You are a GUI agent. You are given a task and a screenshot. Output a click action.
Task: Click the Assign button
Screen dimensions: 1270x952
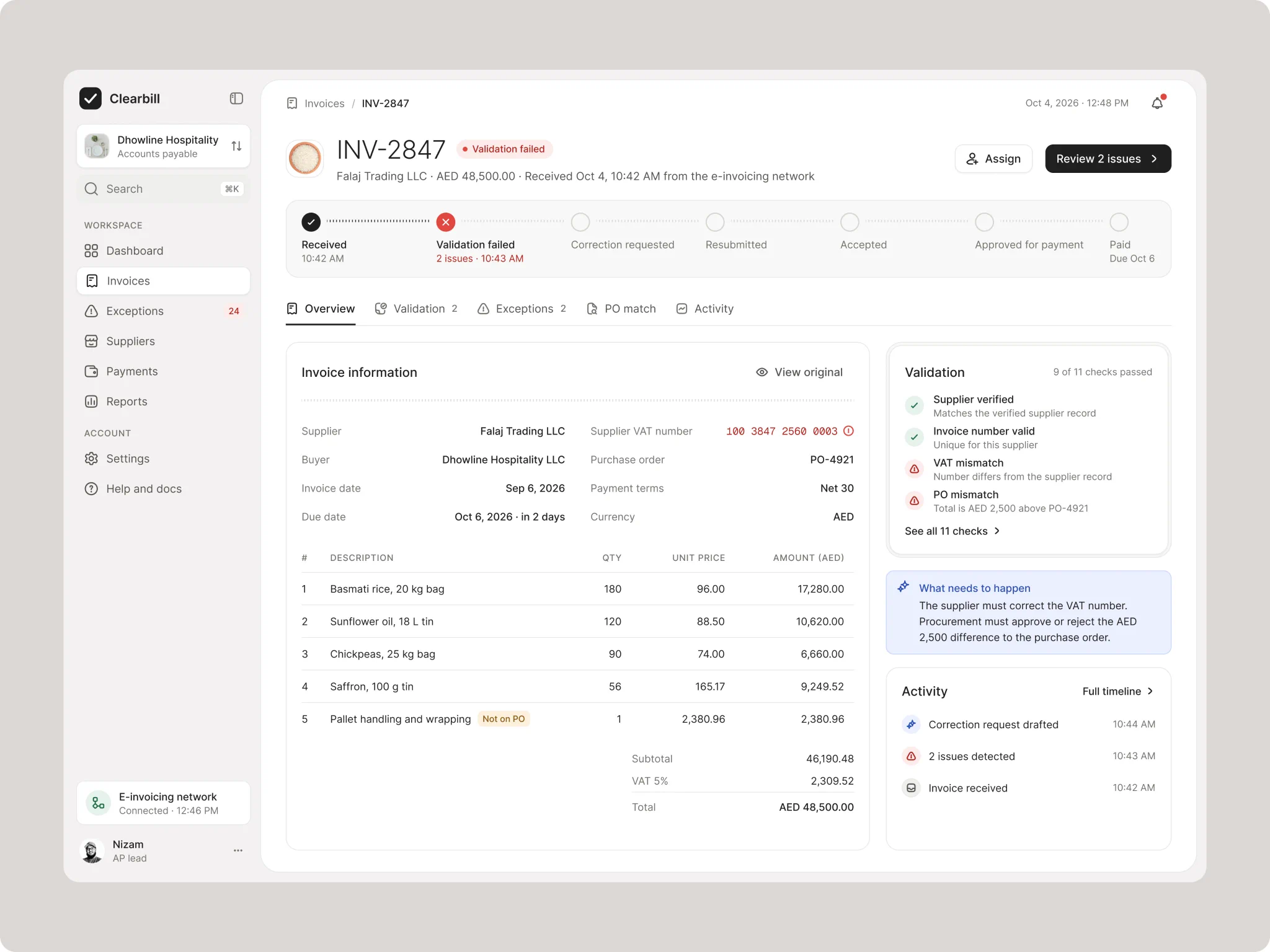(x=993, y=159)
